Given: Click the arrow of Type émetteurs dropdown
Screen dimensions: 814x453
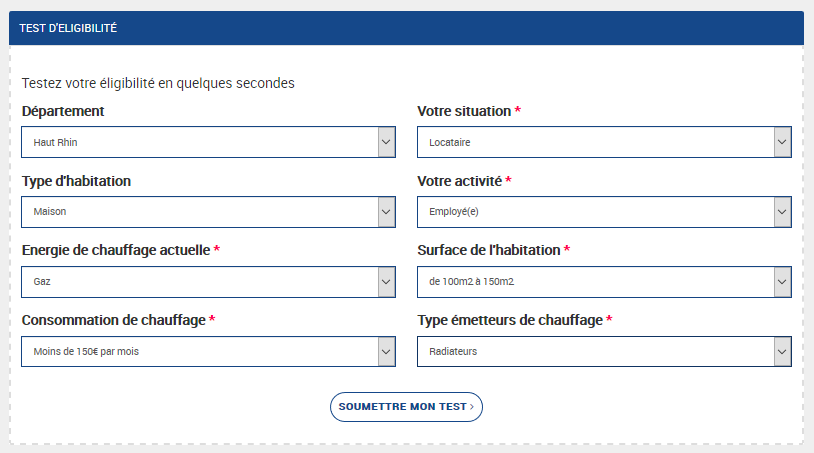Looking at the screenshot, I should [x=782, y=352].
